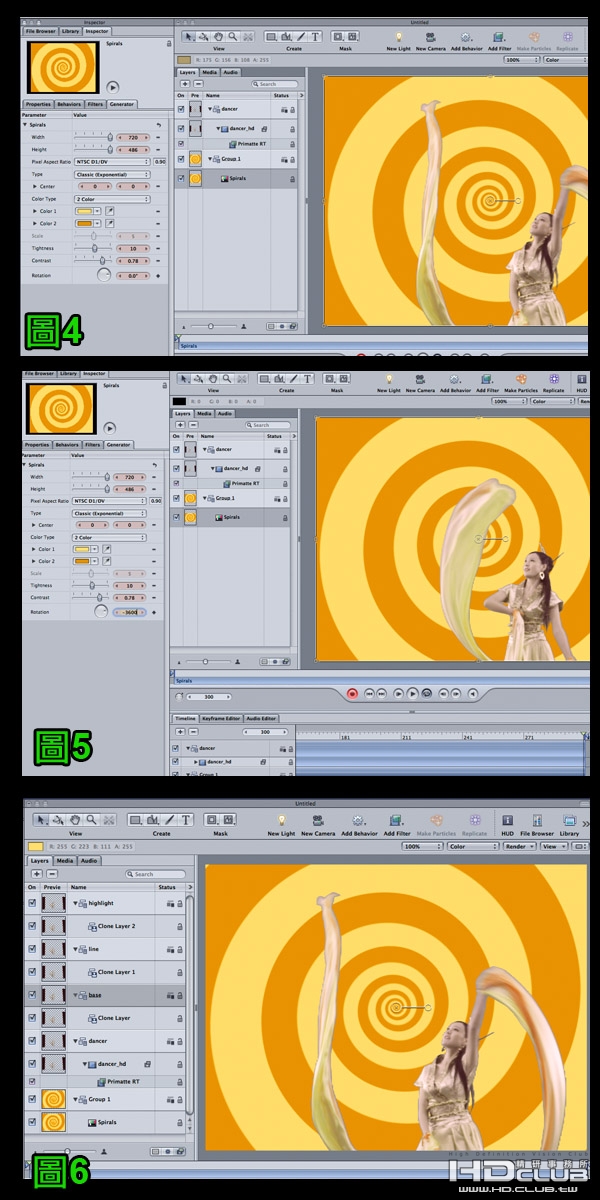Select the arrow tool in bottom screenshot toolbar
The image size is (600, 1200).
(41, 819)
